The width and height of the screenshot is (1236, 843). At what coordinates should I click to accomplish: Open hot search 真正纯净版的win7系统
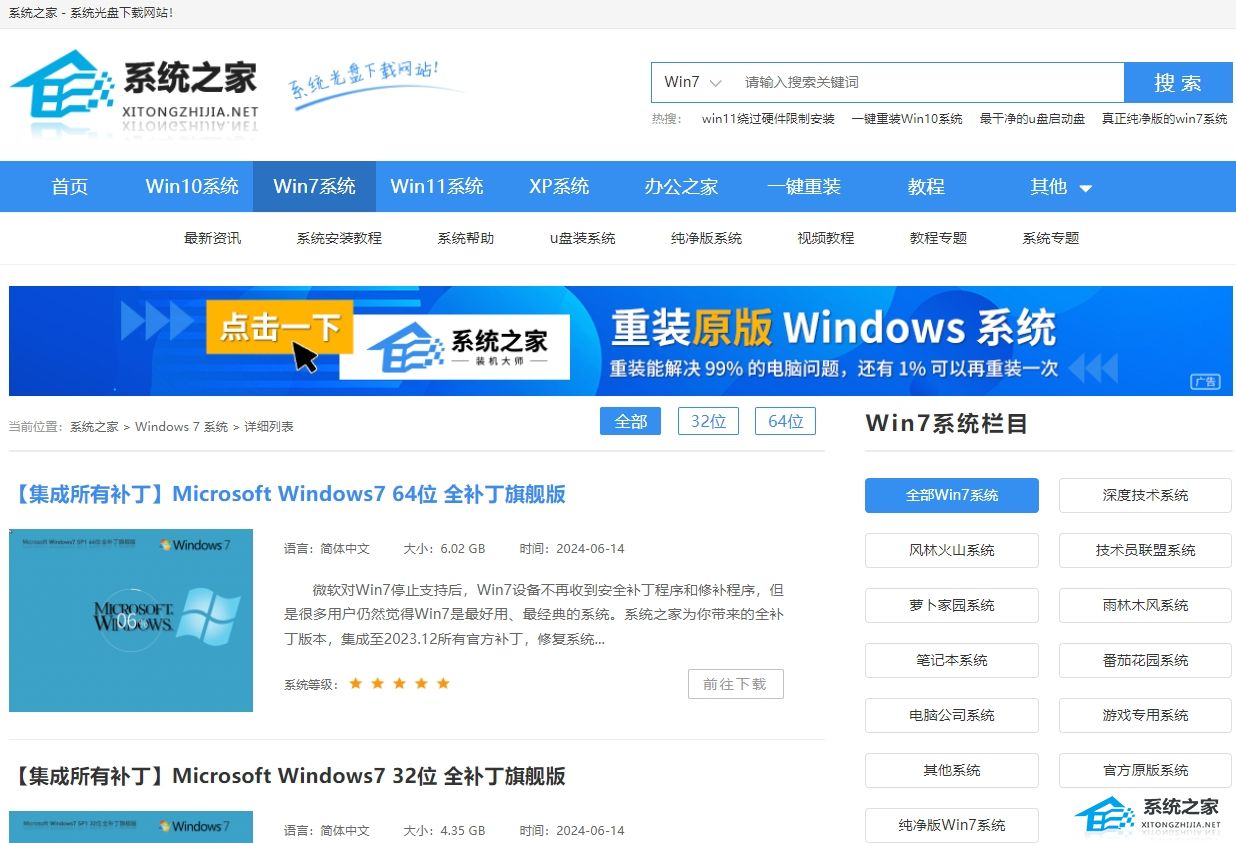[x=1164, y=119]
